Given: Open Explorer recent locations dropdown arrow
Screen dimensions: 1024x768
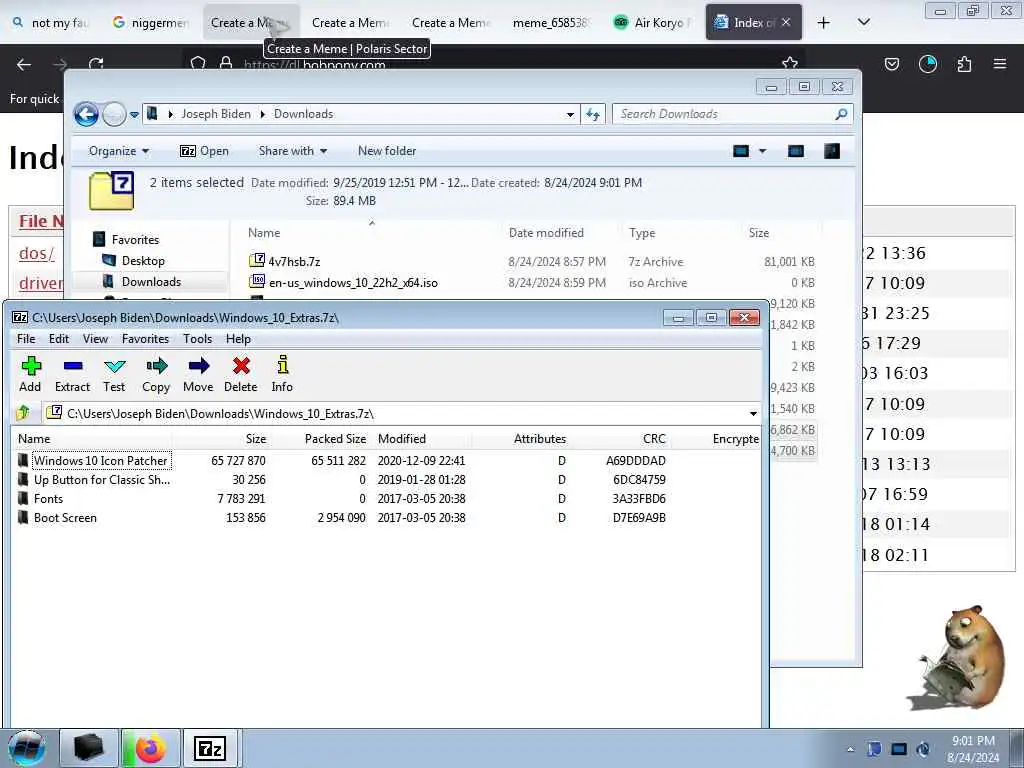Looking at the screenshot, I should (x=134, y=114).
